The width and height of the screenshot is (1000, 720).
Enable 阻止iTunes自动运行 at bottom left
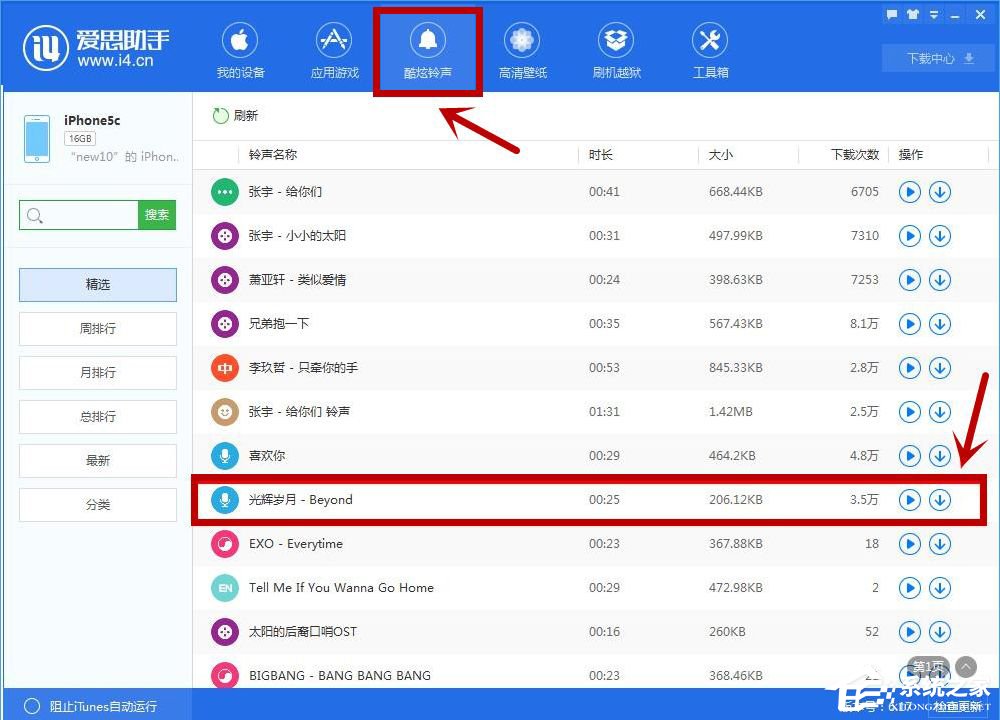[31, 705]
